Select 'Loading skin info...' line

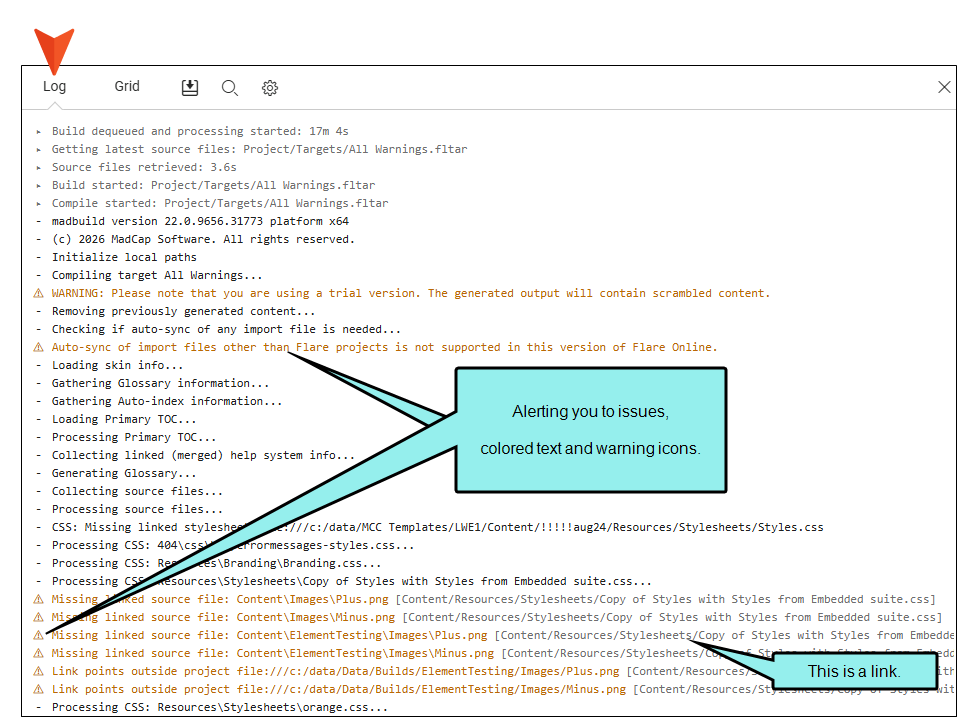tap(117, 366)
